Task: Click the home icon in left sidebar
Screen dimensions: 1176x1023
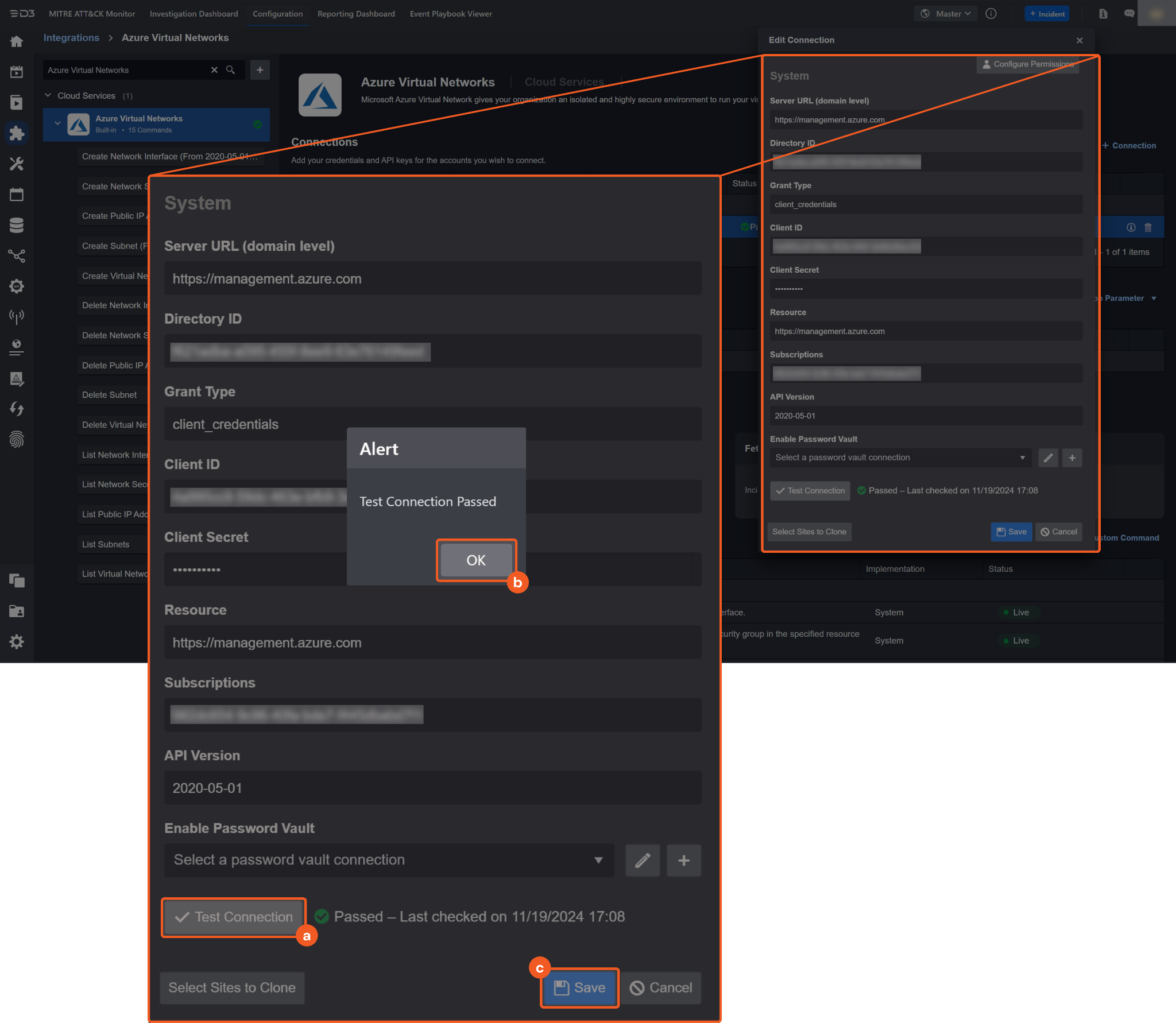Action: (x=17, y=41)
